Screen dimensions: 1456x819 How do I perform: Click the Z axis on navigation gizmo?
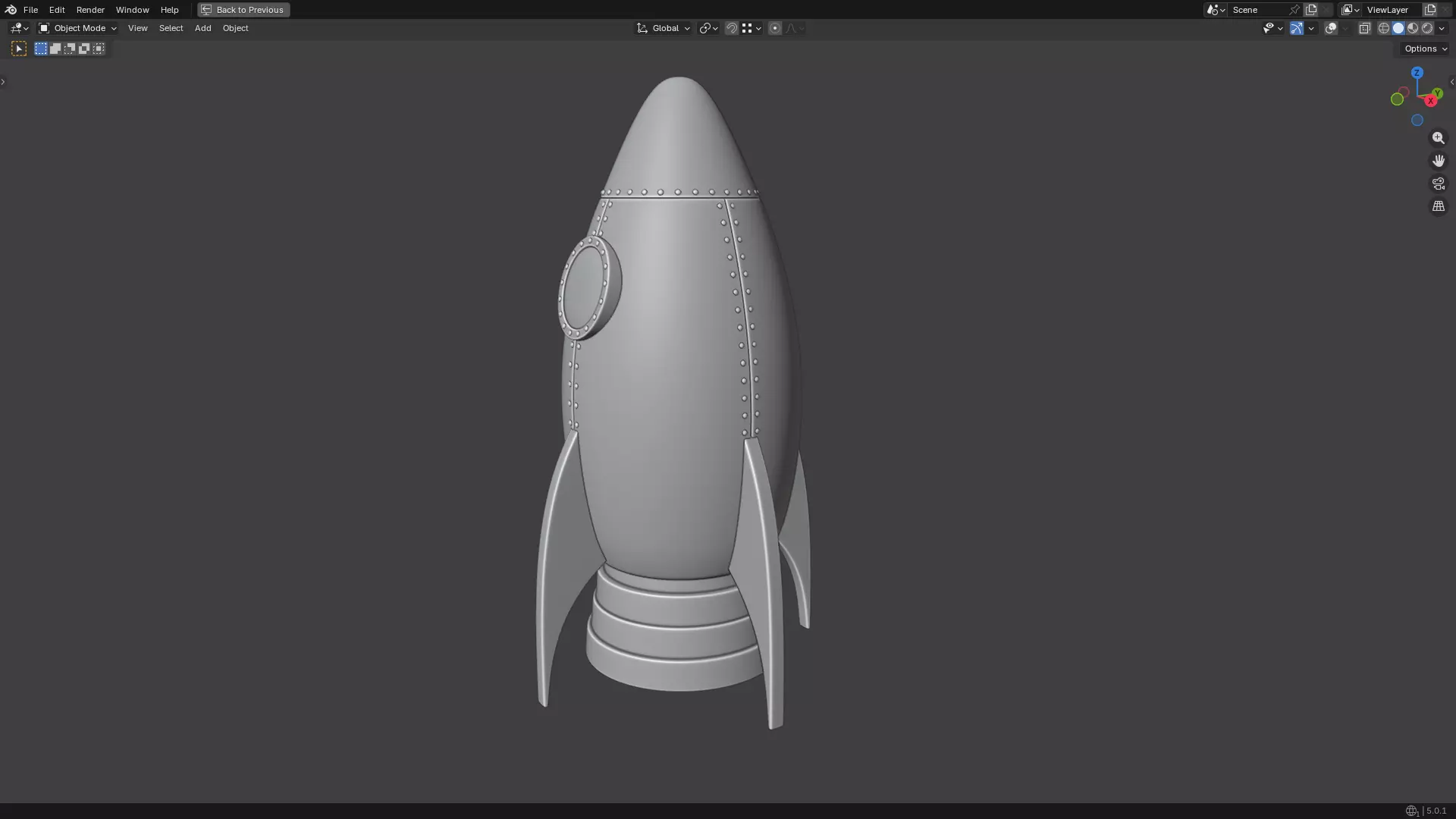pos(1417,73)
